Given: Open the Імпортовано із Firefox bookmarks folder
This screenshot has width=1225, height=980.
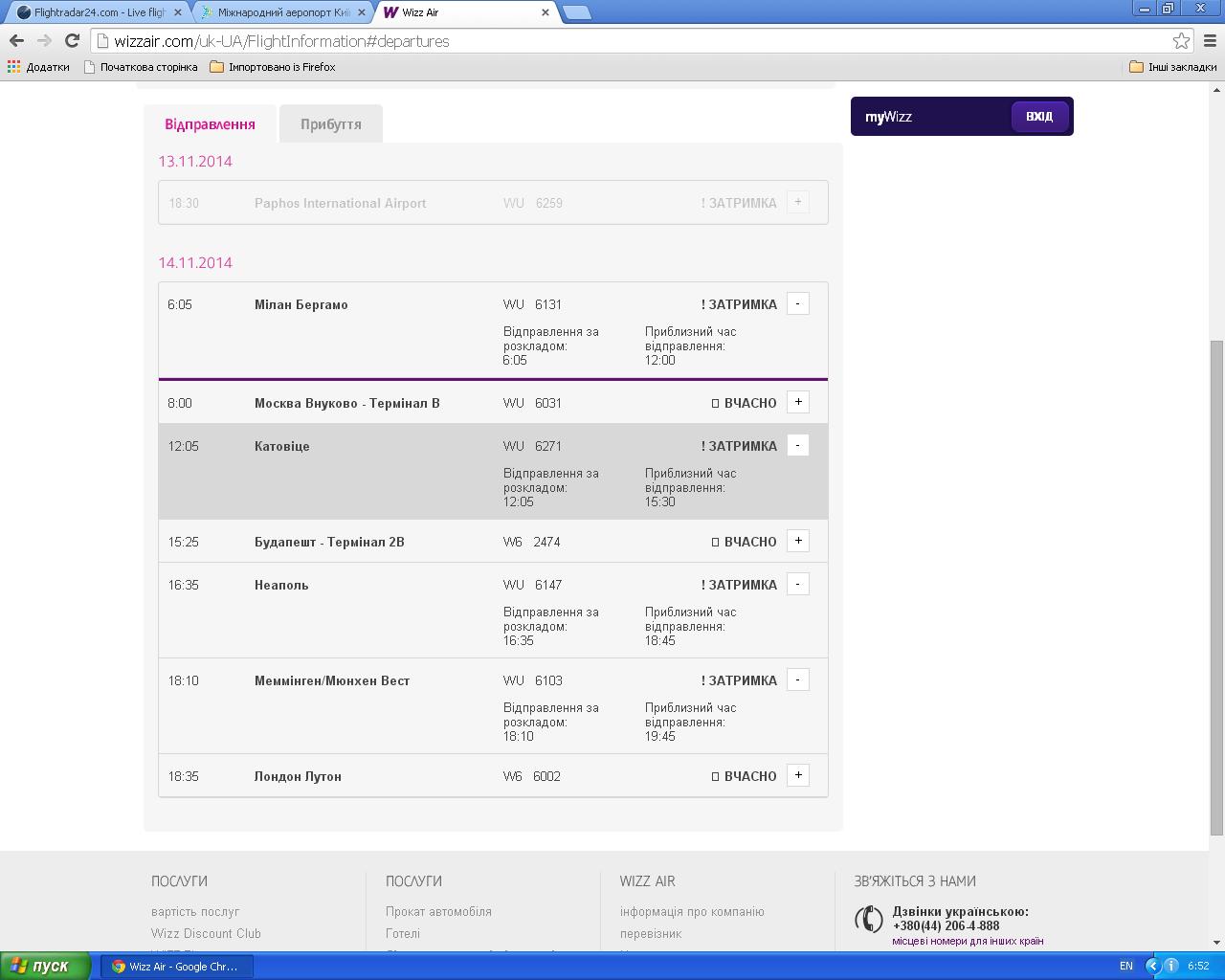Looking at the screenshot, I should click(273, 67).
